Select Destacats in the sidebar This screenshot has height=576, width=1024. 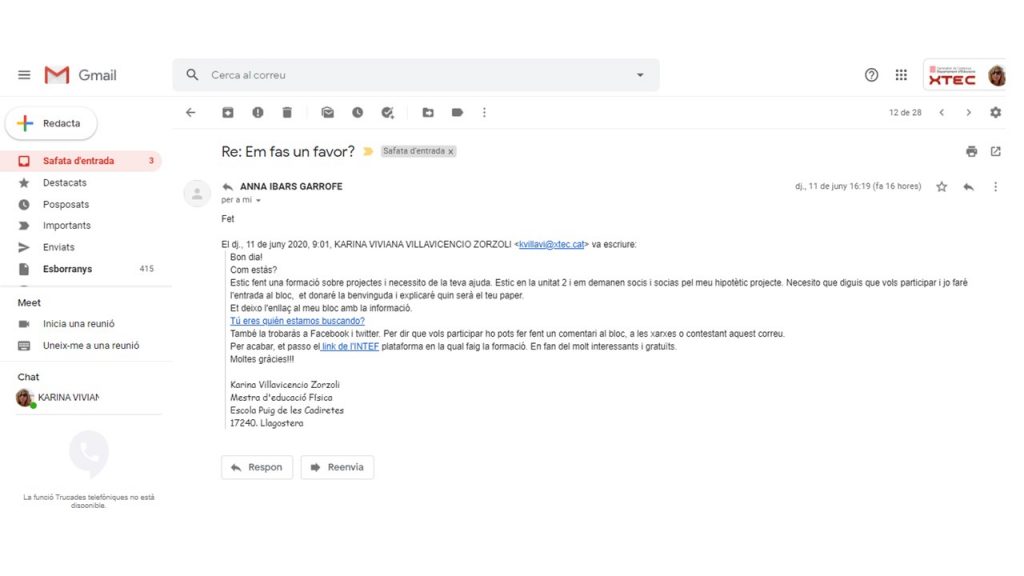(64, 183)
